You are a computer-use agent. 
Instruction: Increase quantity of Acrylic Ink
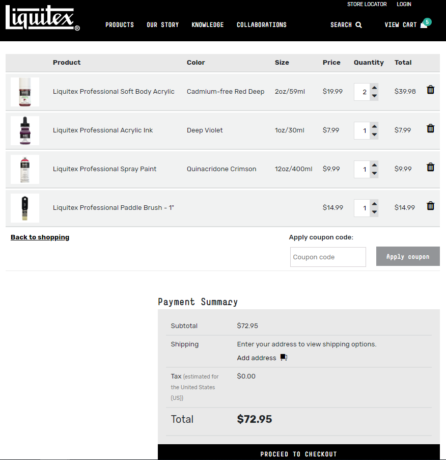pos(374,127)
